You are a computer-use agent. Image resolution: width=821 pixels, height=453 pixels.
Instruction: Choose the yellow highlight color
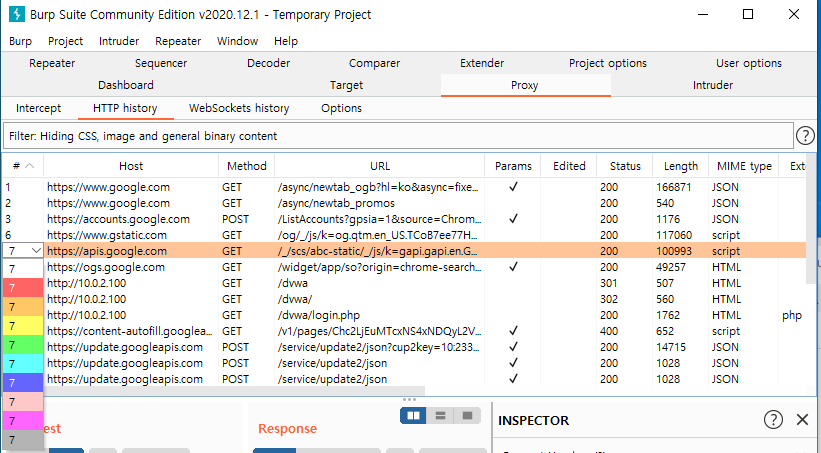pos(23,326)
